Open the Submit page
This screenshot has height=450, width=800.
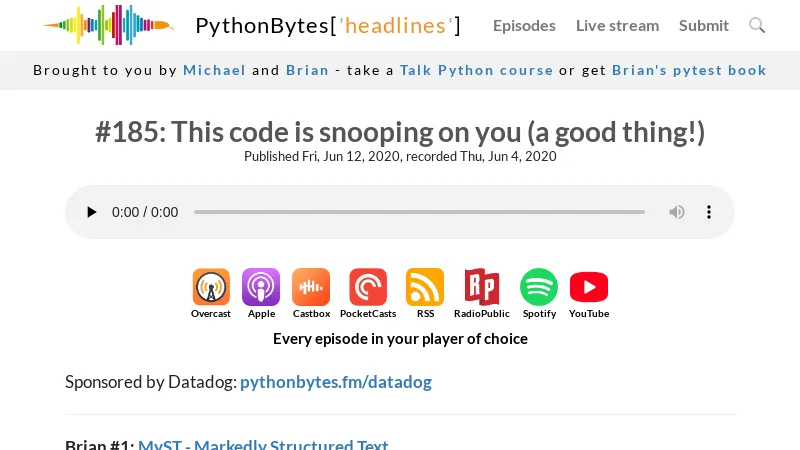click(704, 25)
